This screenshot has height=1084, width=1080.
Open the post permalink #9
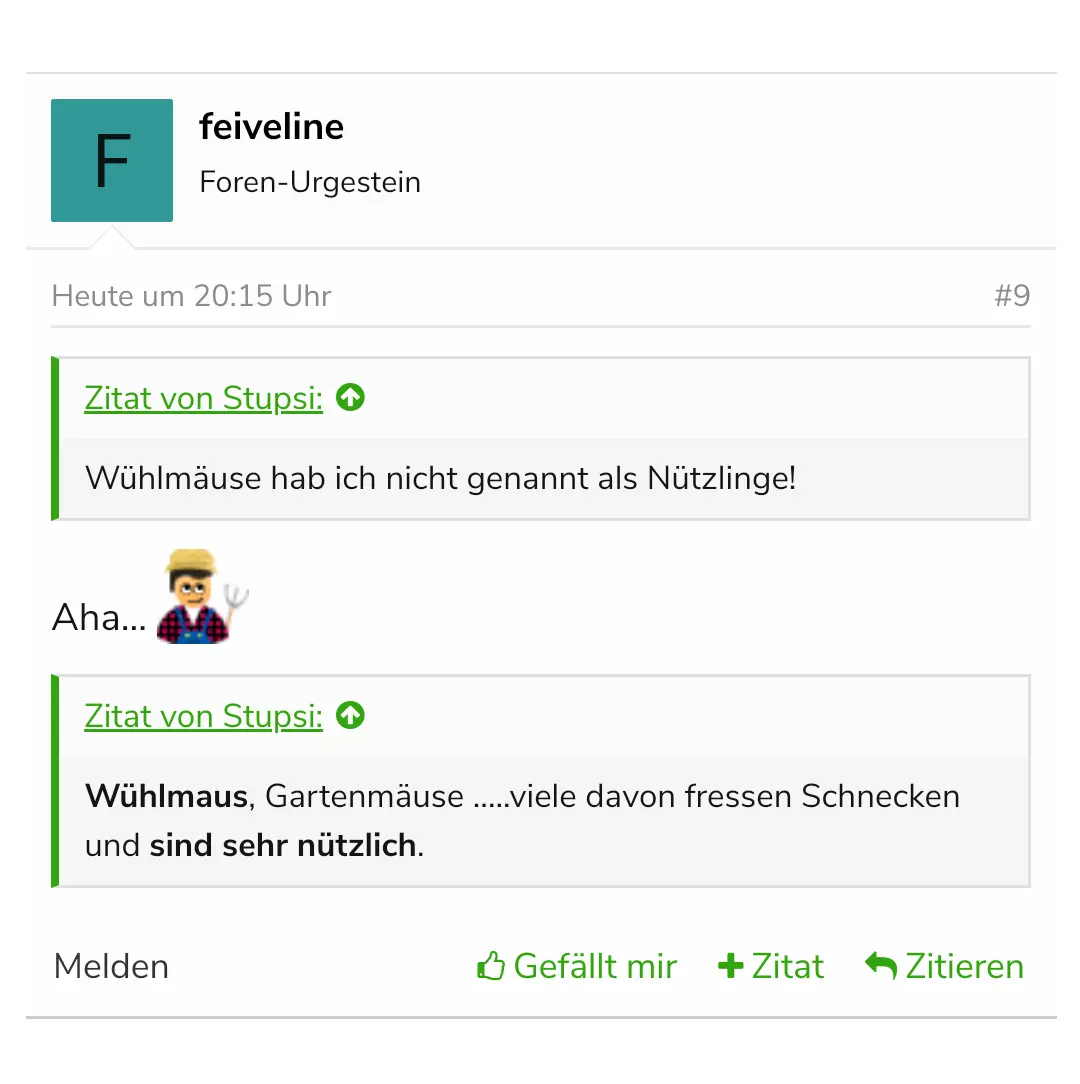coord(1012,296)
